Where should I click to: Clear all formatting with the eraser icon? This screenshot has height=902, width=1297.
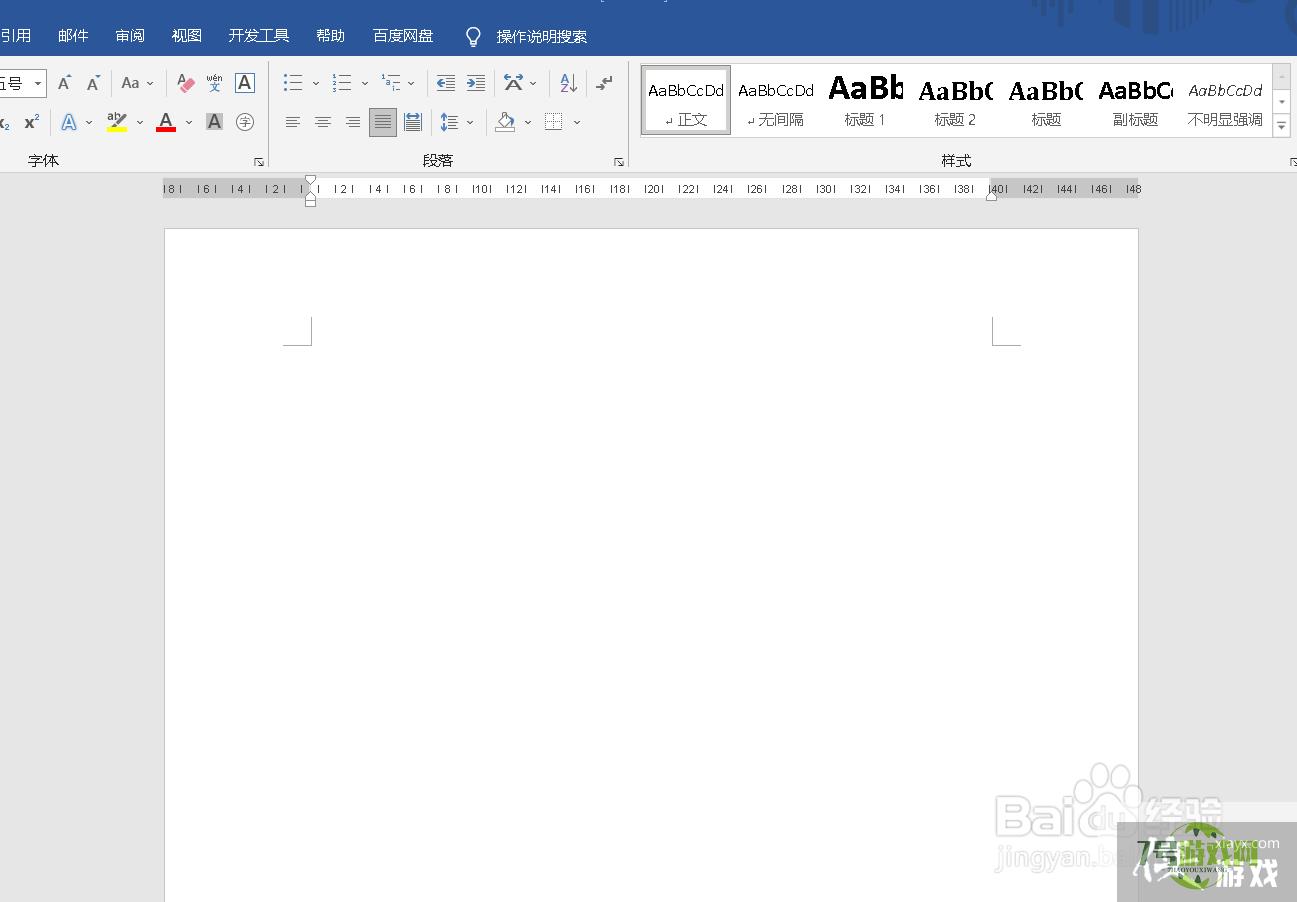tap(186, 83)
